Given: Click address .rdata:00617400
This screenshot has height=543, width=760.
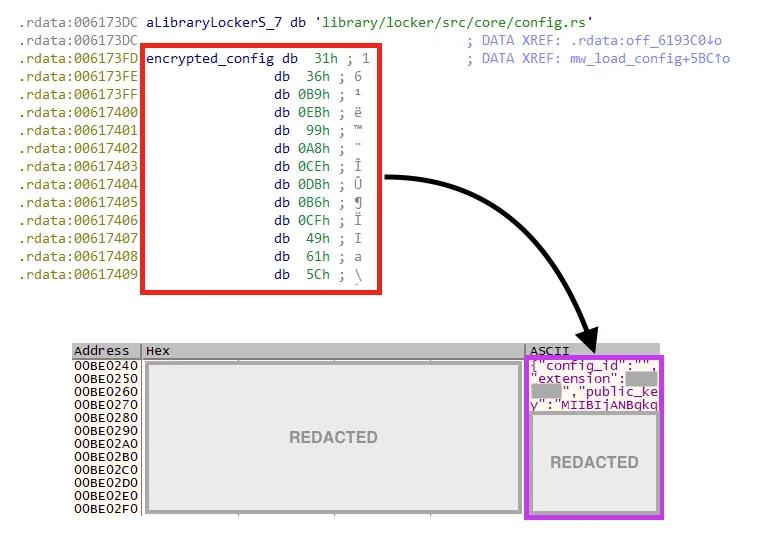Looking at the screenshot, I should point(79,112).
